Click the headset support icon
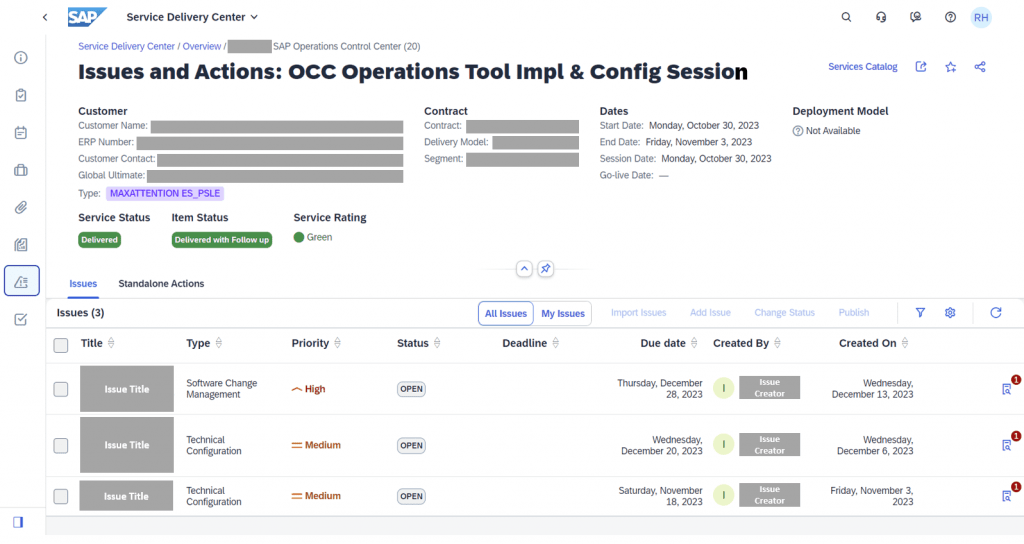The image size is (1024, 544). (880, 18)
